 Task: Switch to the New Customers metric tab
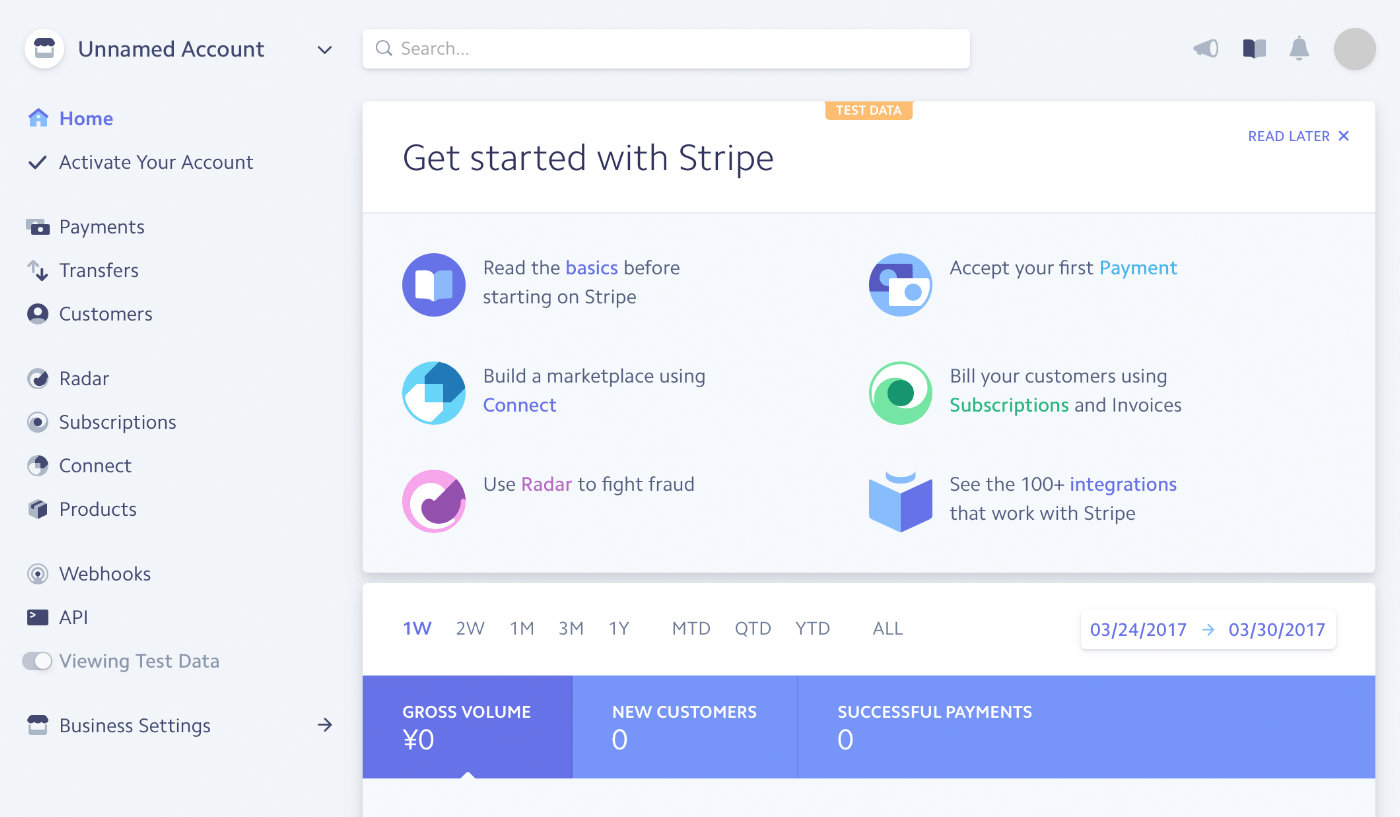coord(685,727)
